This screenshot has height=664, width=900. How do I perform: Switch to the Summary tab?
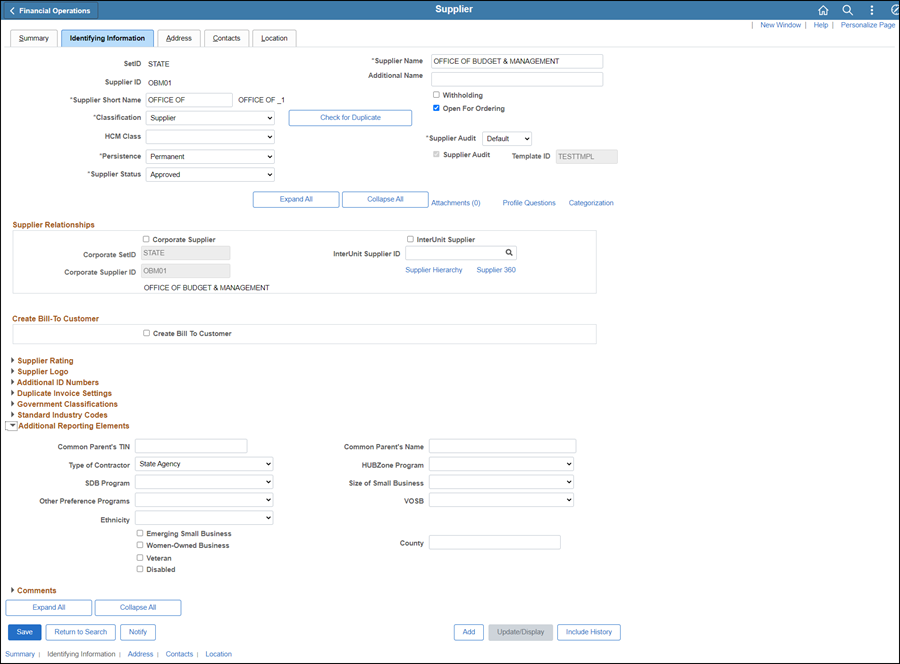pyautogui.click(x=34, y=38)
